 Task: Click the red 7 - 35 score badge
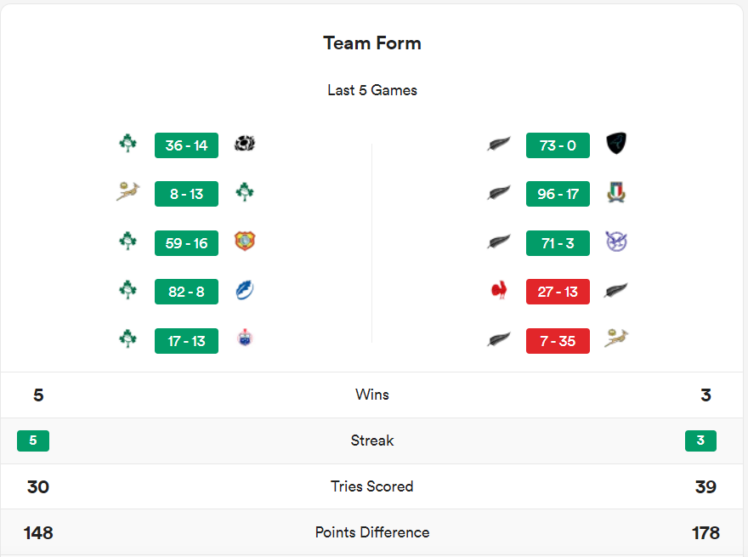click(558, 340)
